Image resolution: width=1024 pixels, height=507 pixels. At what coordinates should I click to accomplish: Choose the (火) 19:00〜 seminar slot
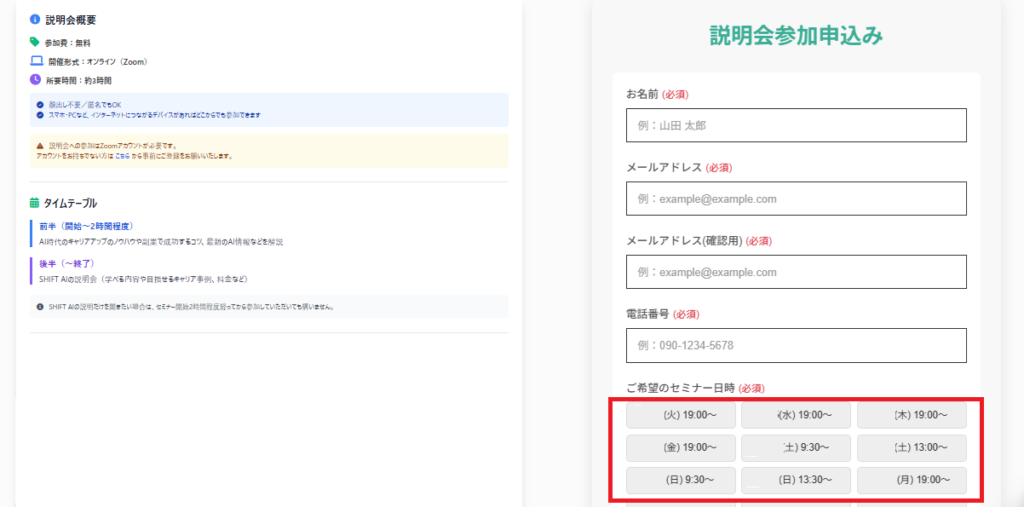pos(681,415)
